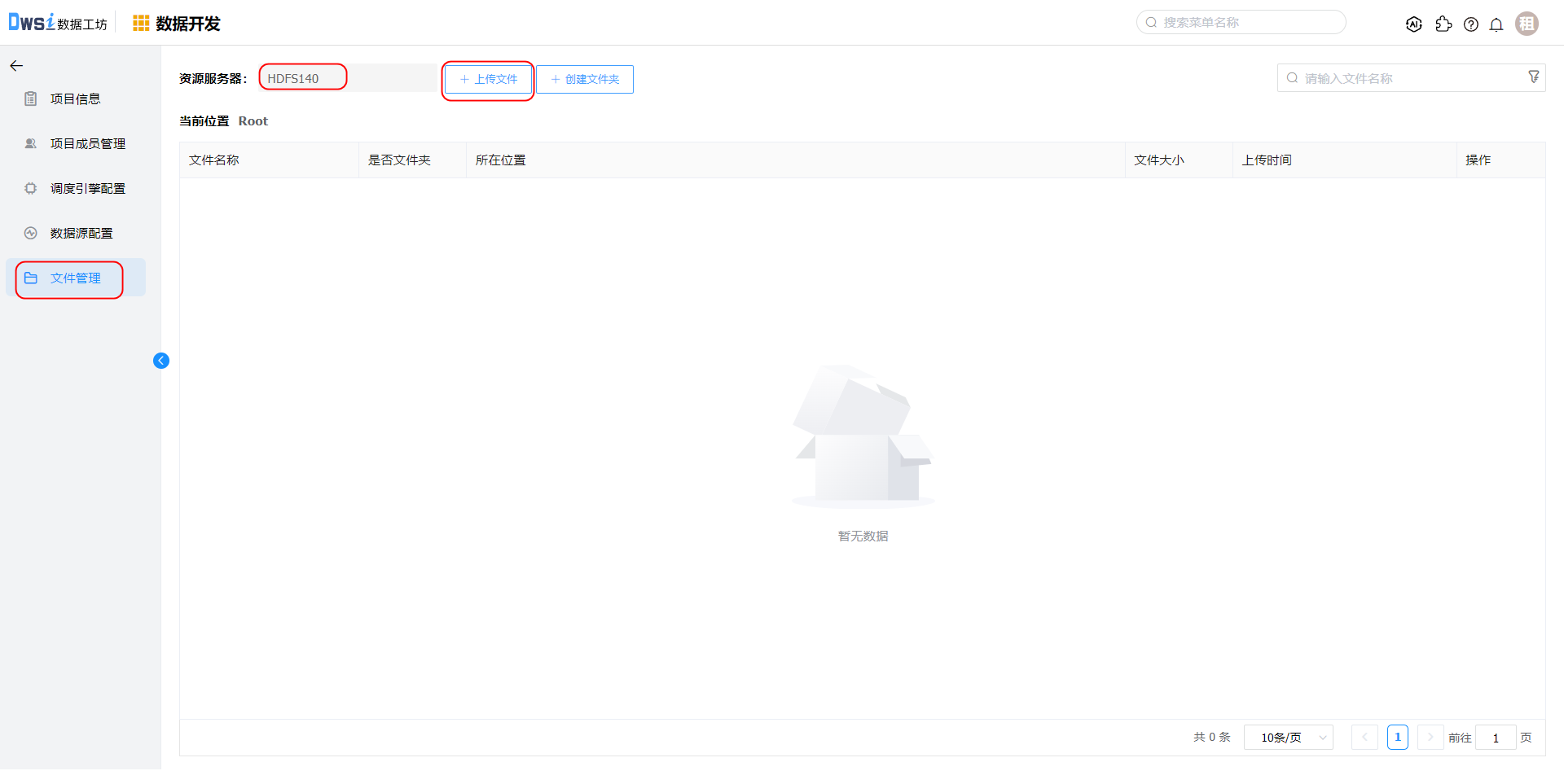The image size is (1564, 784).
Task: Open the 10条/页 page size dropdown
Action: [1288, 738]
